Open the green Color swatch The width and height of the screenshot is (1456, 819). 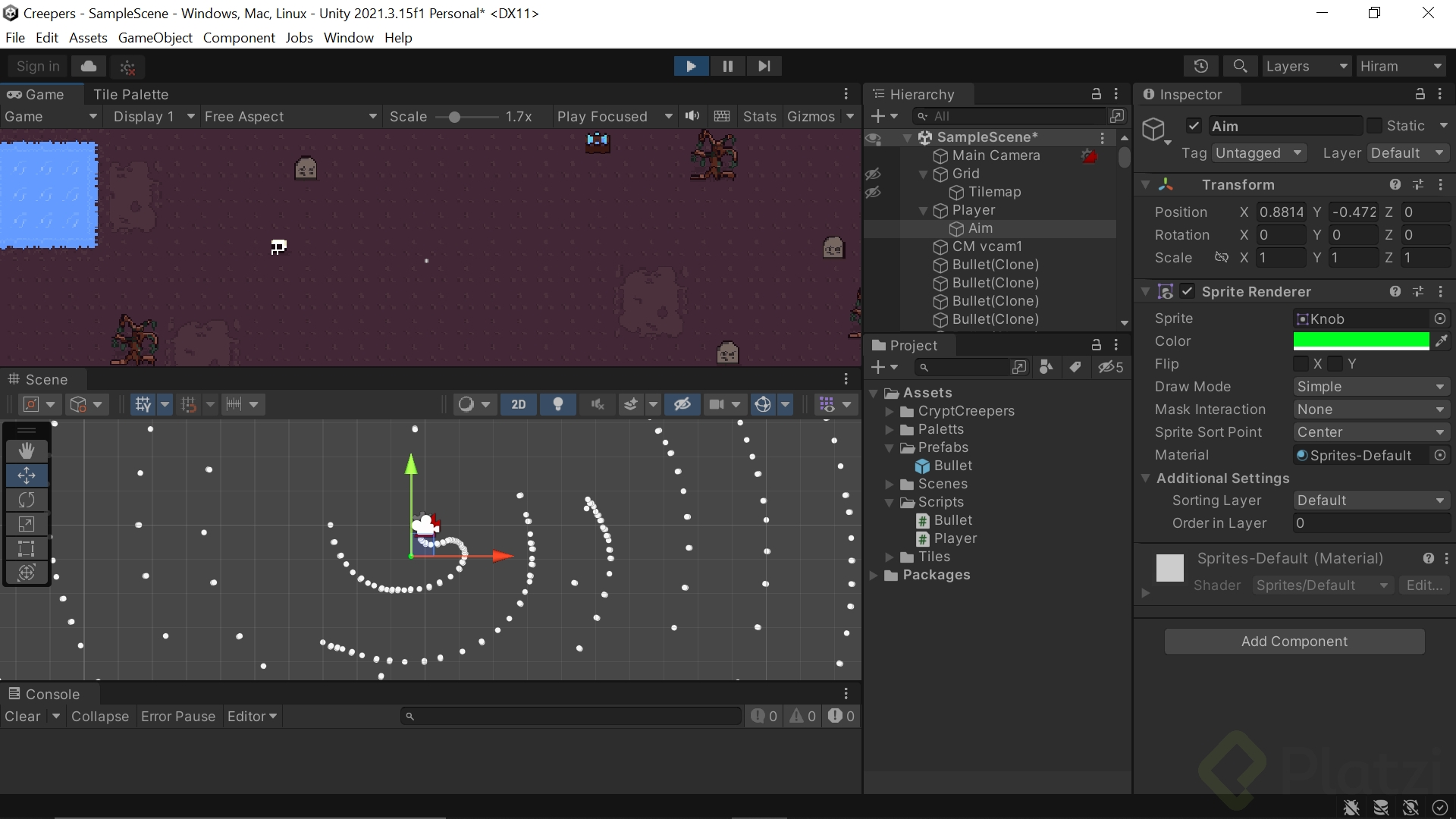1360,341
